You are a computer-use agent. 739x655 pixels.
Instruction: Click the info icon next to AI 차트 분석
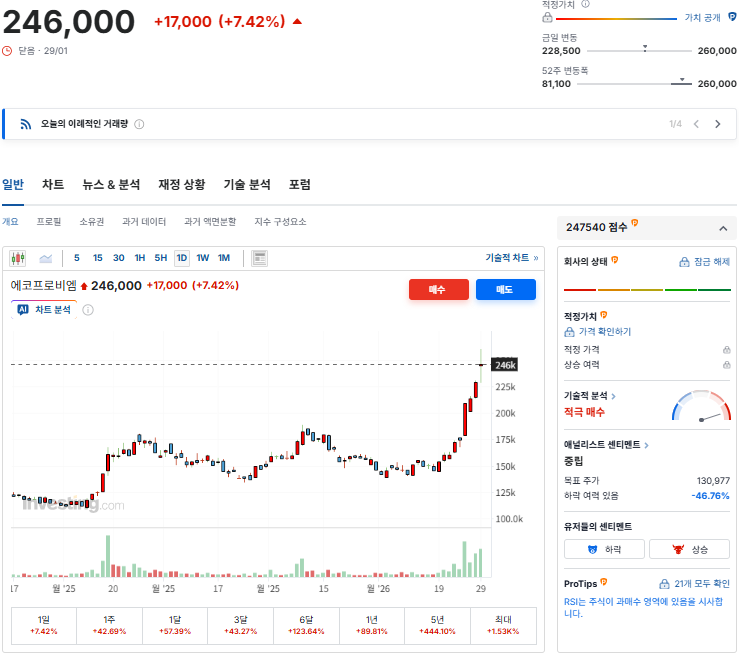coord(88,310)
